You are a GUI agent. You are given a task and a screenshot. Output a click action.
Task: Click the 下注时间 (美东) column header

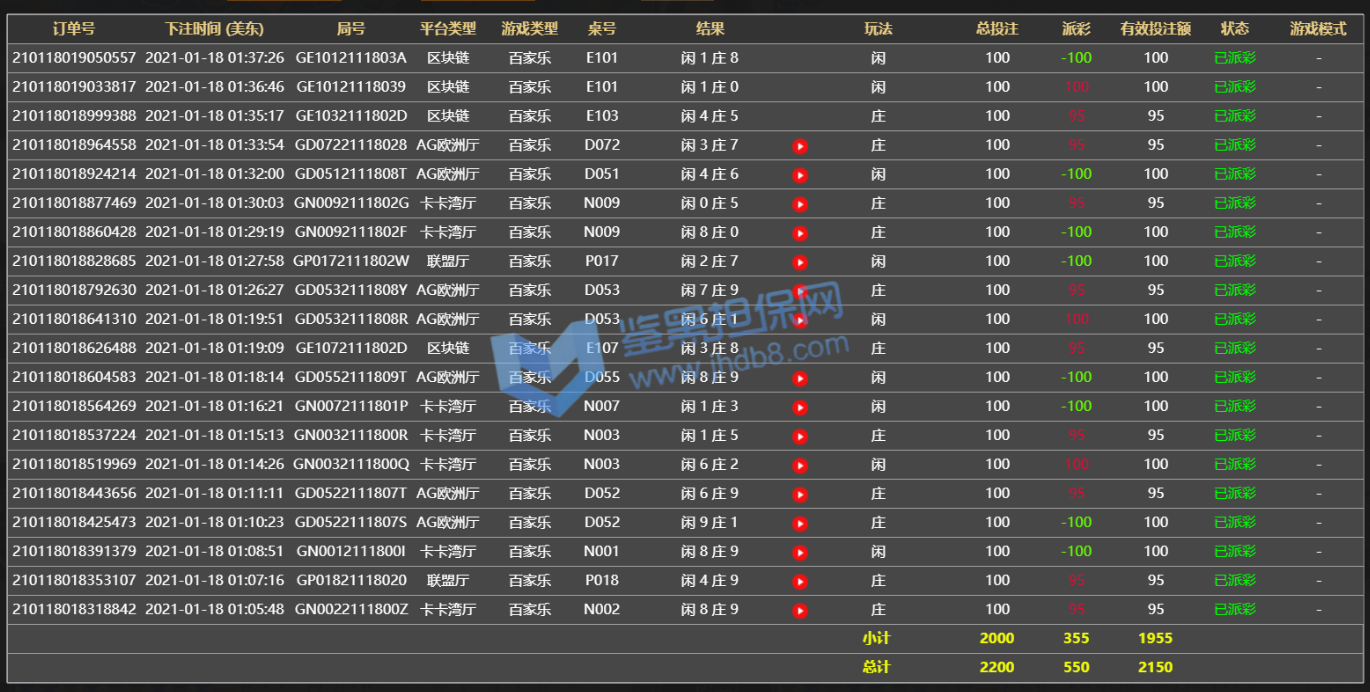coord(214,29)
